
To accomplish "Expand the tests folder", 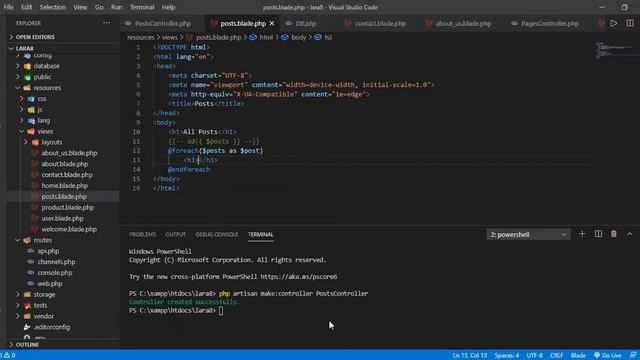I will [x=40, y=305].
